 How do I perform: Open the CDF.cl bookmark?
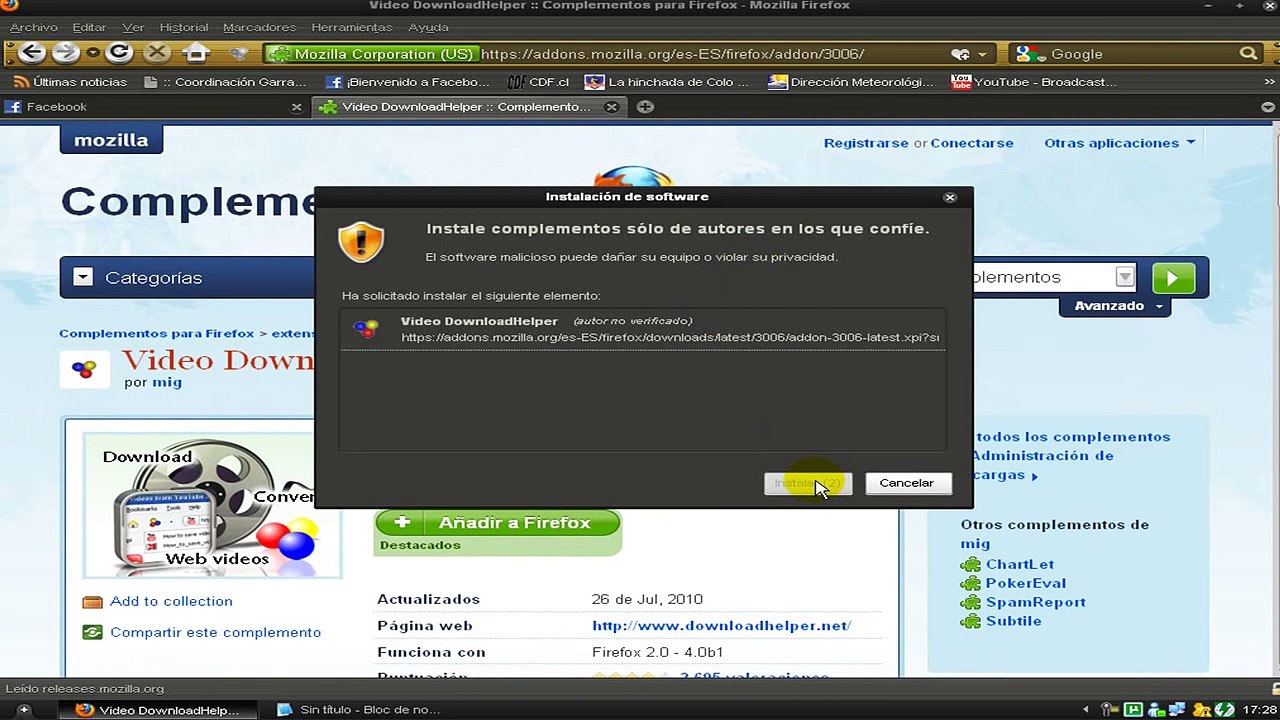538,82
